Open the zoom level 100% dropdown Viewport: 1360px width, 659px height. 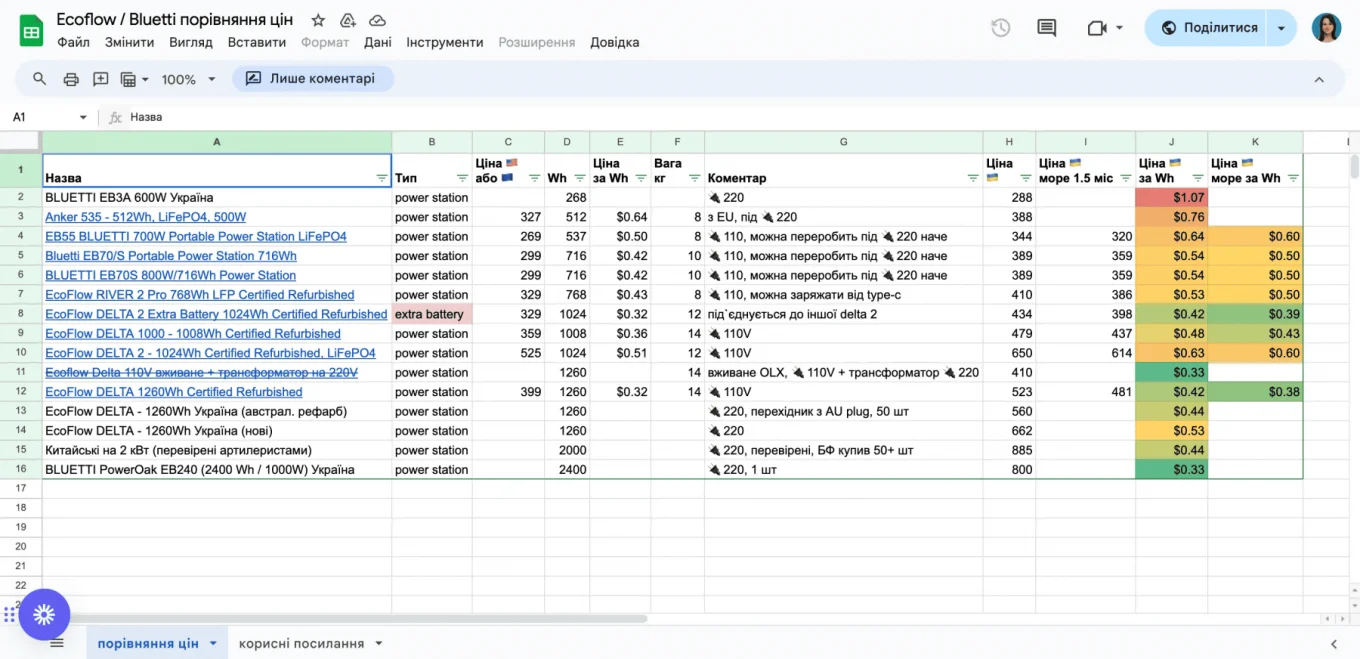189,79
